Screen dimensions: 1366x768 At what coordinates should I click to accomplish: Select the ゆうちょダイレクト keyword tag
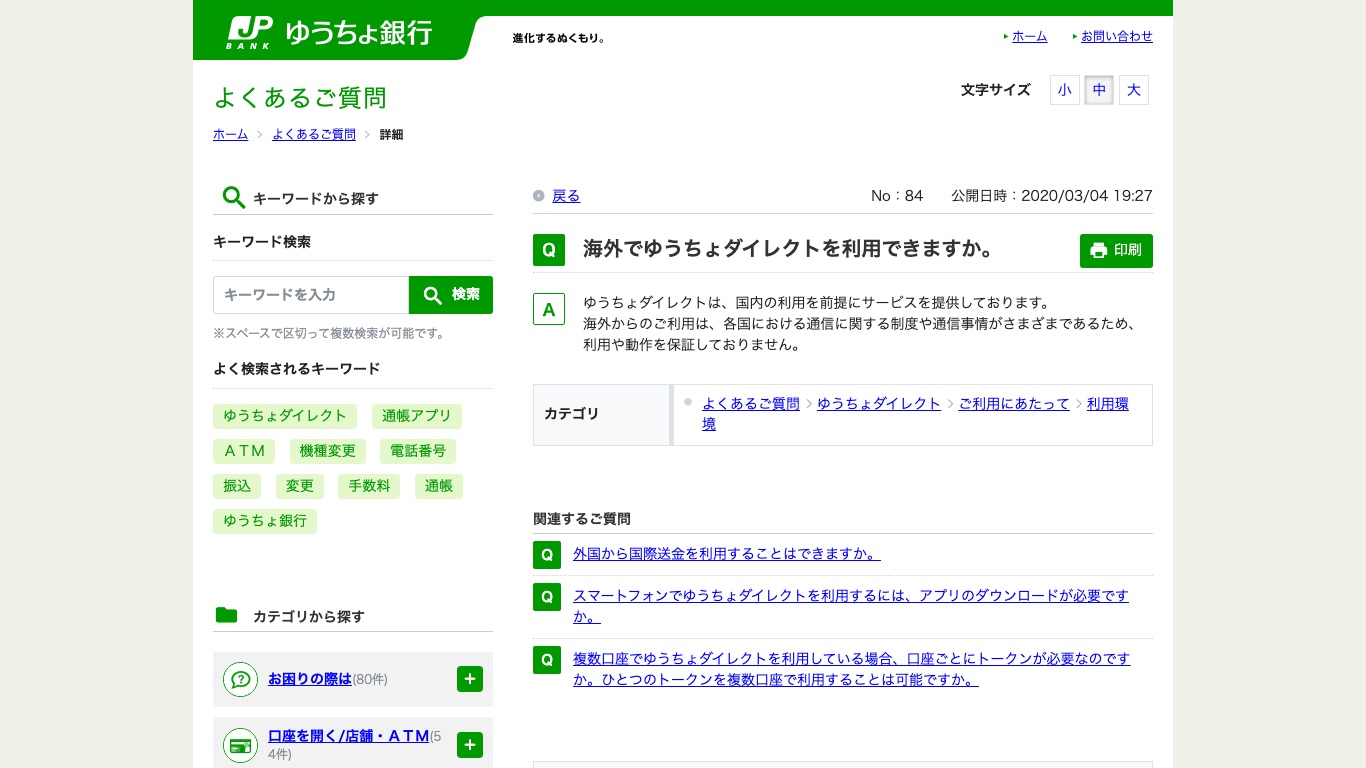[285, 416]
